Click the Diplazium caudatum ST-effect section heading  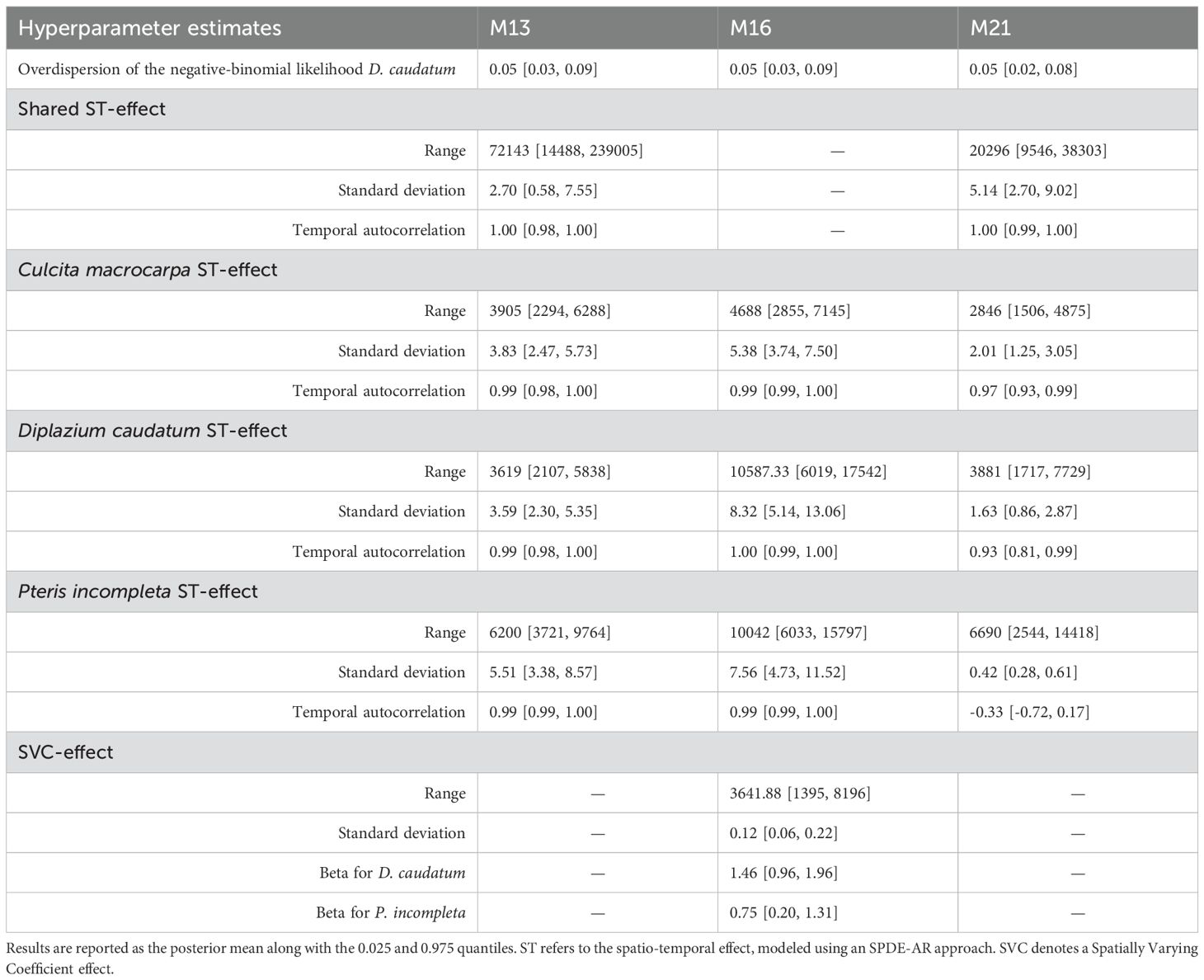[153, 431]
